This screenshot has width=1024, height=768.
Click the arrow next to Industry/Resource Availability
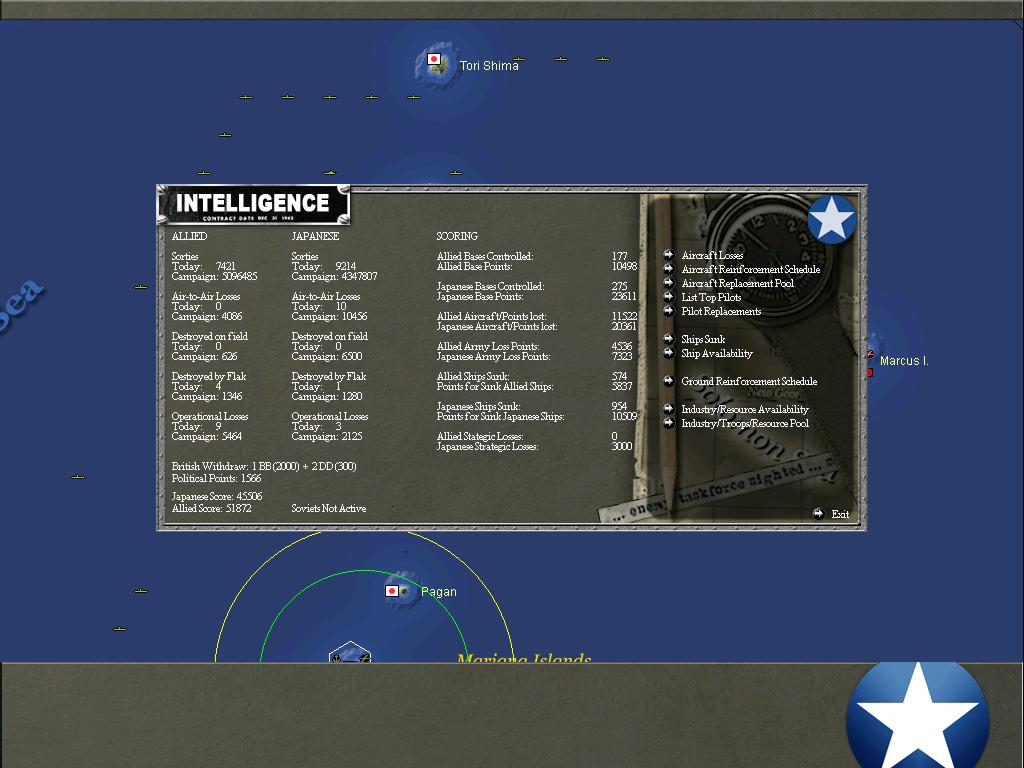click(668, 409)
